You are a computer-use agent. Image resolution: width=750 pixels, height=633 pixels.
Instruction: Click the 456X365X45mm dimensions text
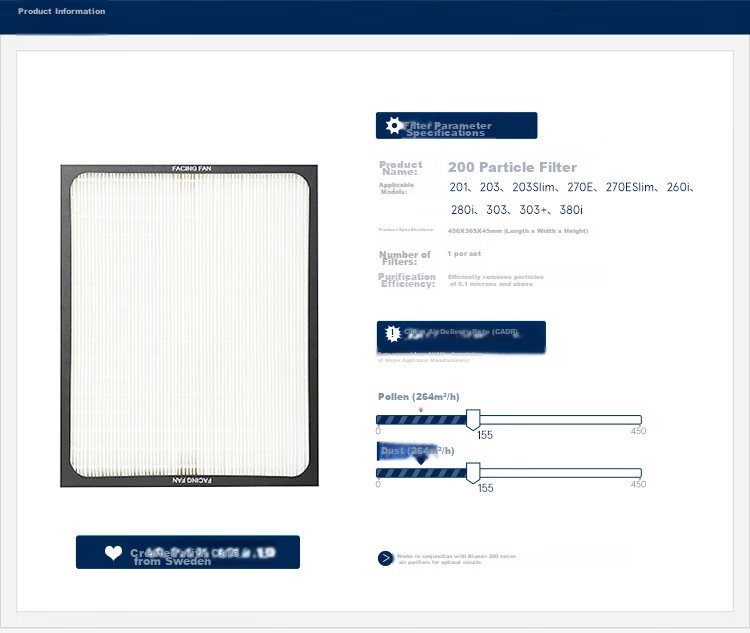[518, 231]
